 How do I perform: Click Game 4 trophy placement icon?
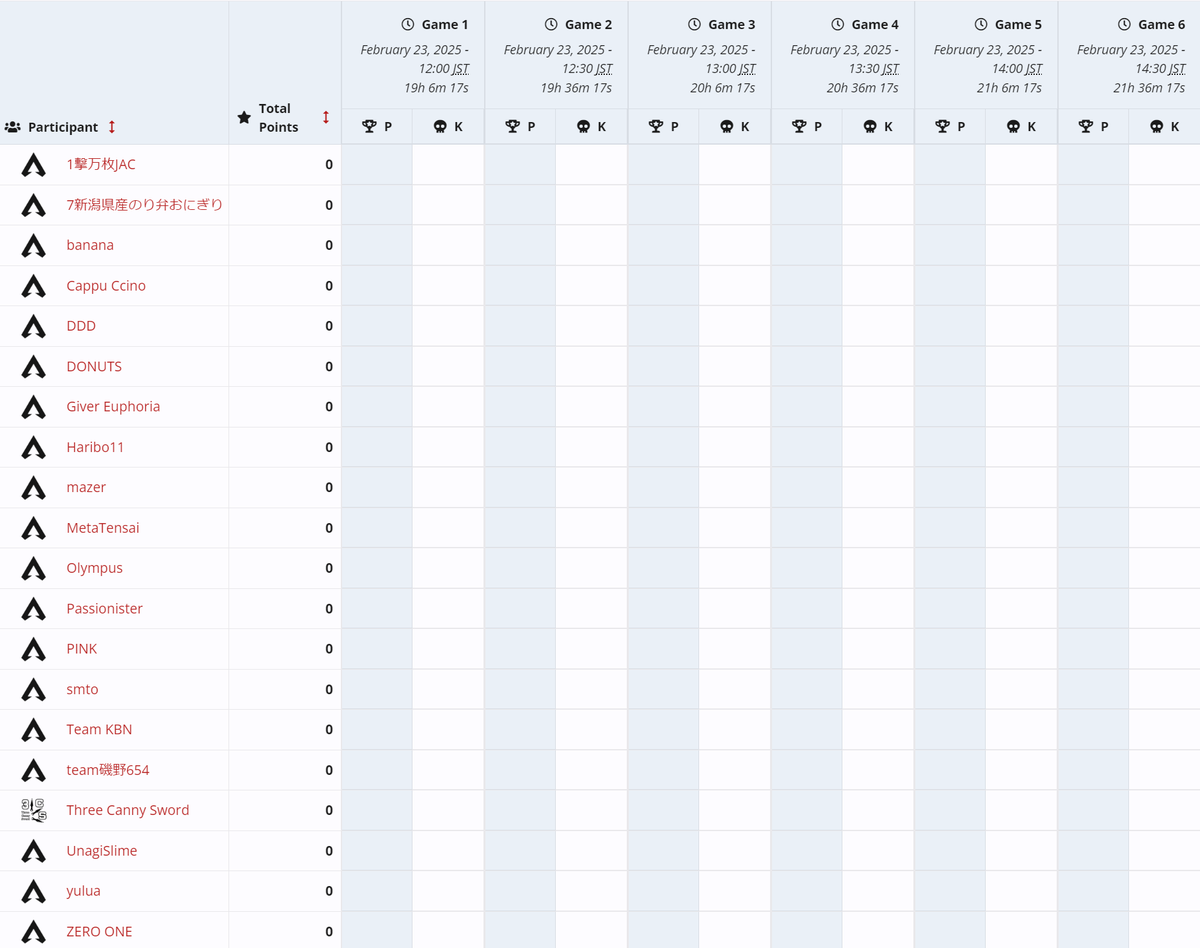pos(799,127)
